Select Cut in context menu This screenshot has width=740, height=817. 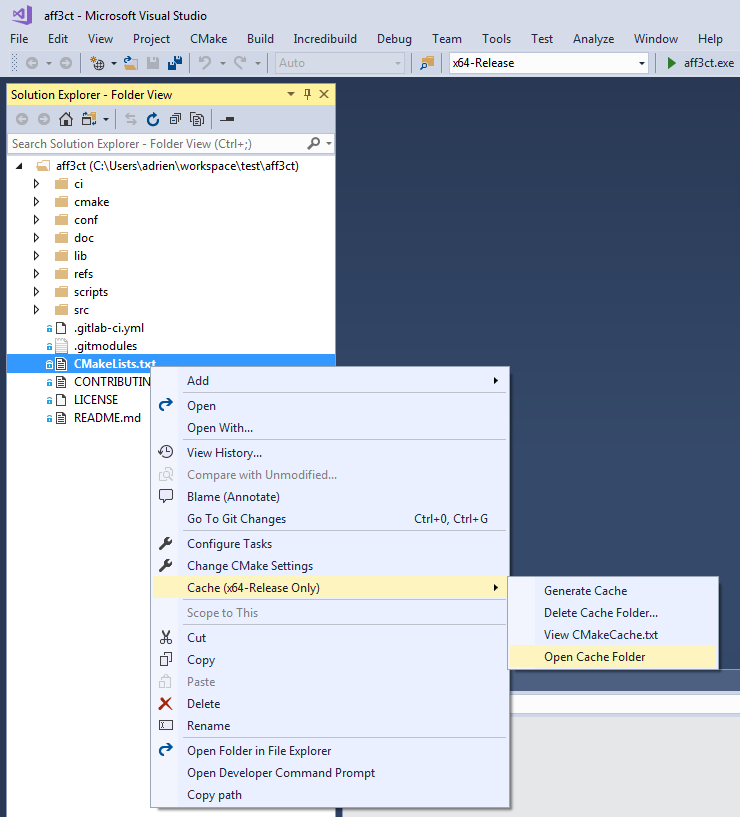330,638
